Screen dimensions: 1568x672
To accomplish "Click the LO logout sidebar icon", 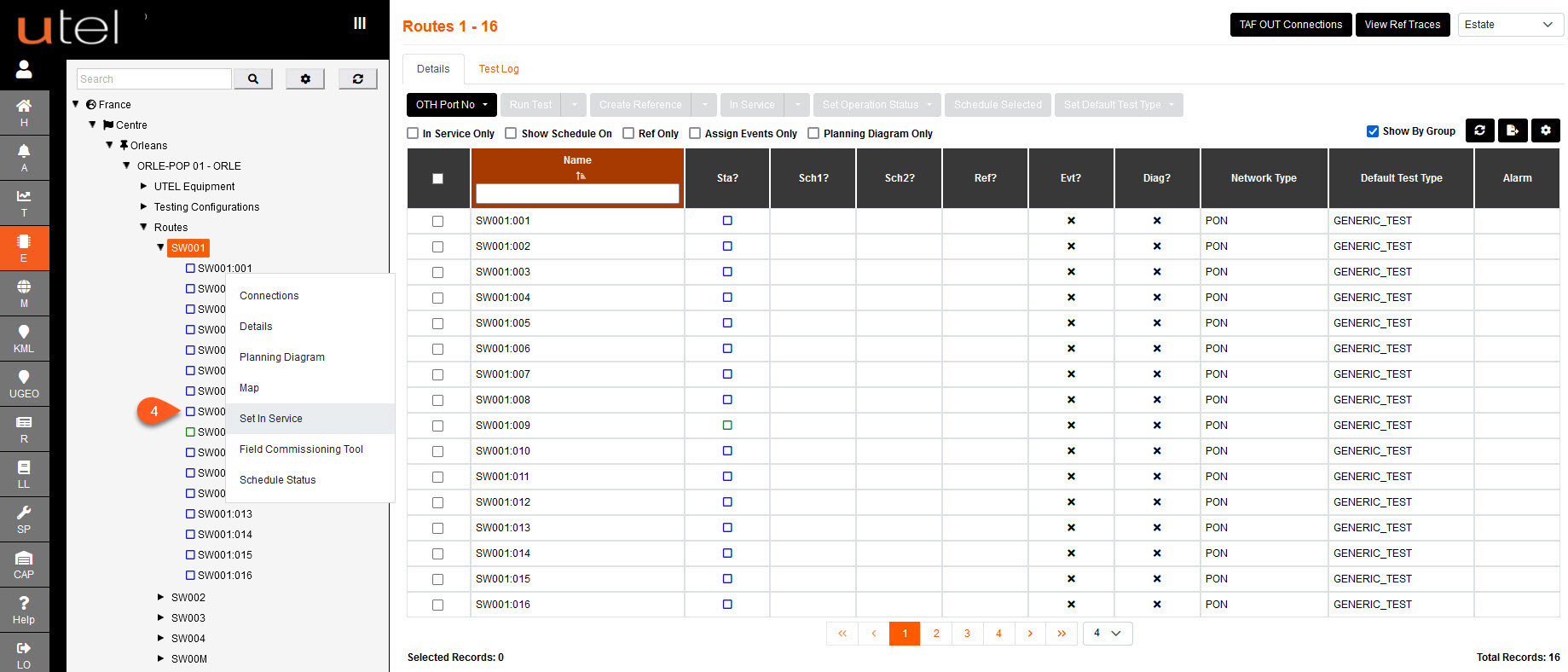I will coord(24,654).
